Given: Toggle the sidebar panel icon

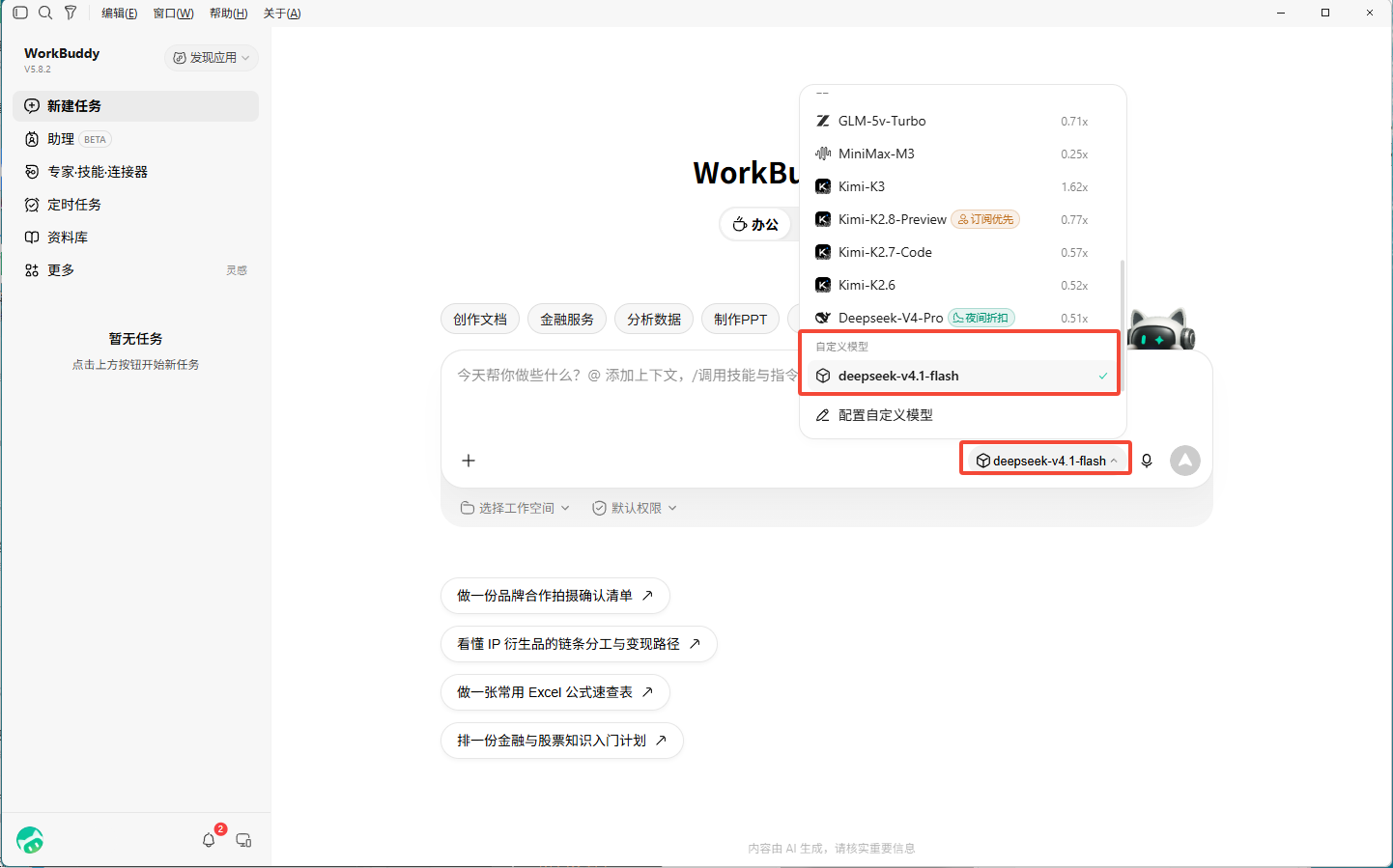Looking at the screenshot, I should (20, 13).
